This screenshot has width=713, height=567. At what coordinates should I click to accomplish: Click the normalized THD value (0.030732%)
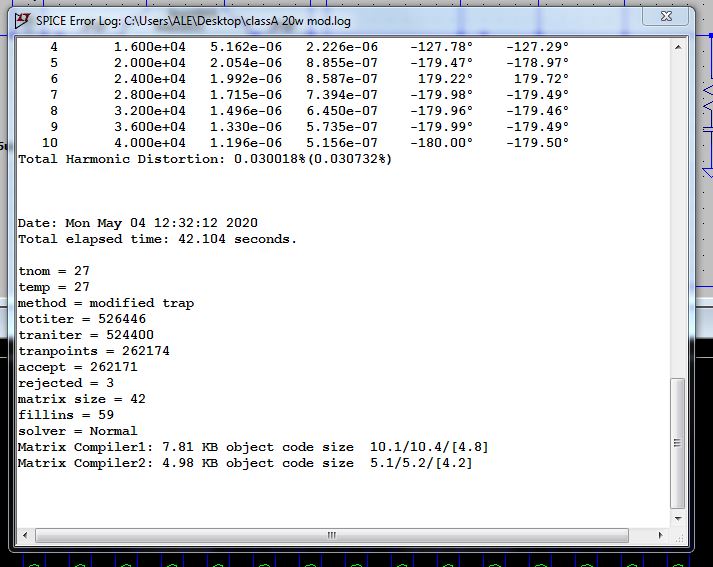350,159
